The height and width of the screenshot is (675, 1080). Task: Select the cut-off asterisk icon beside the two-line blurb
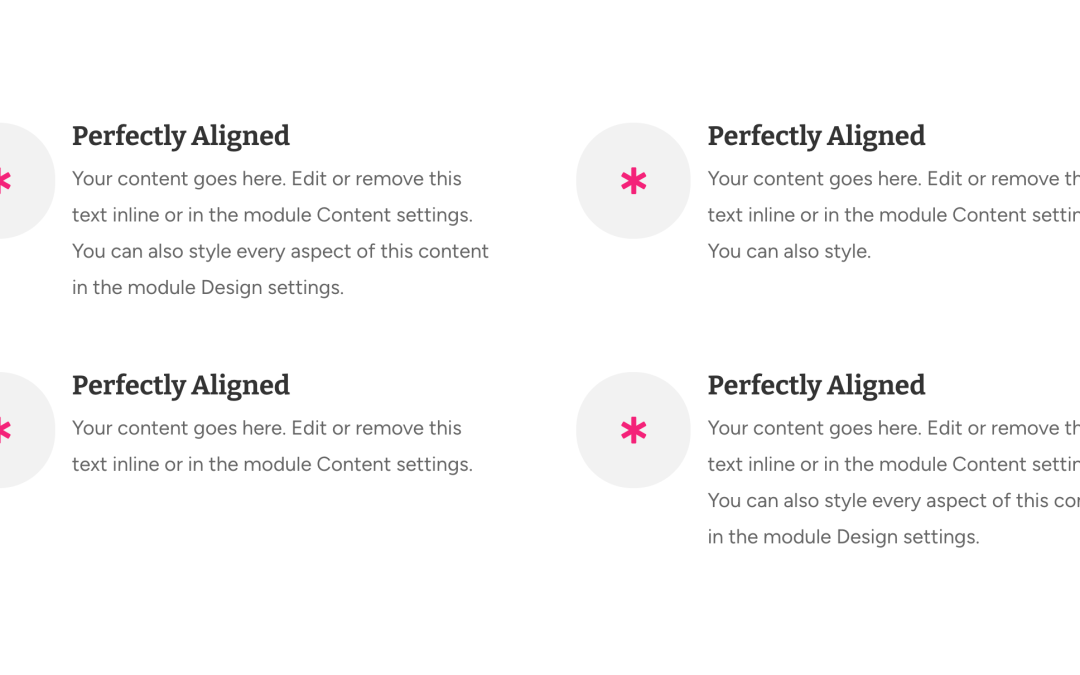6,430
